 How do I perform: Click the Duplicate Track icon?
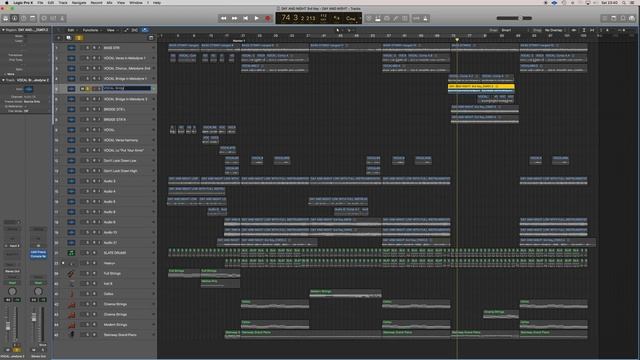68,38
